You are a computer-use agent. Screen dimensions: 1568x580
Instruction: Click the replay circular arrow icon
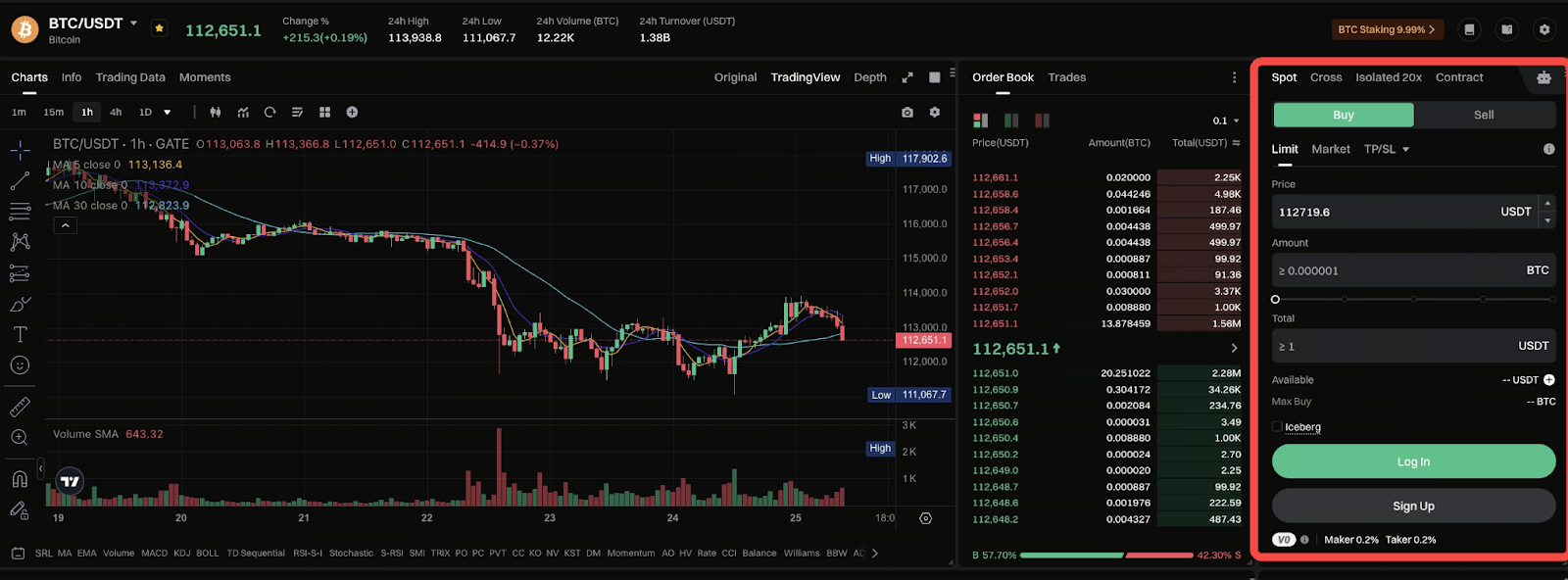(x=270, y=113)
